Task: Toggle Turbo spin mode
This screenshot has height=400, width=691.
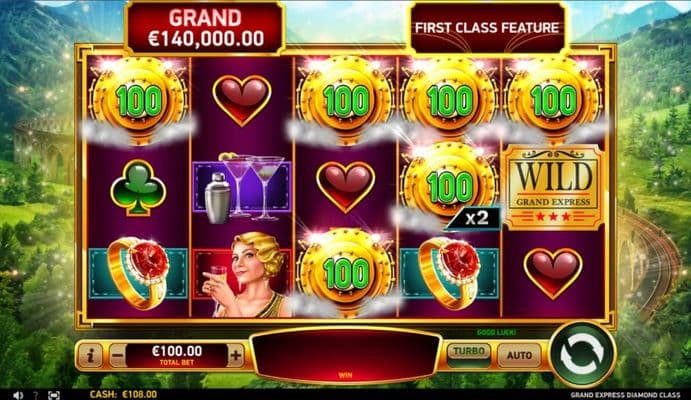Action: [x=469, y=353]
